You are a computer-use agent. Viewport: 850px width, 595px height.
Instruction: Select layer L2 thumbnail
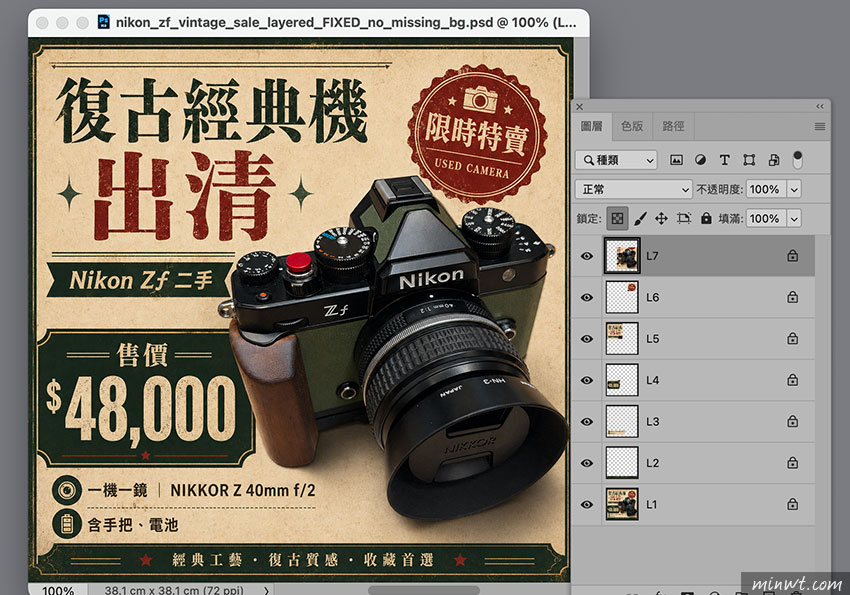click(622, 463)
